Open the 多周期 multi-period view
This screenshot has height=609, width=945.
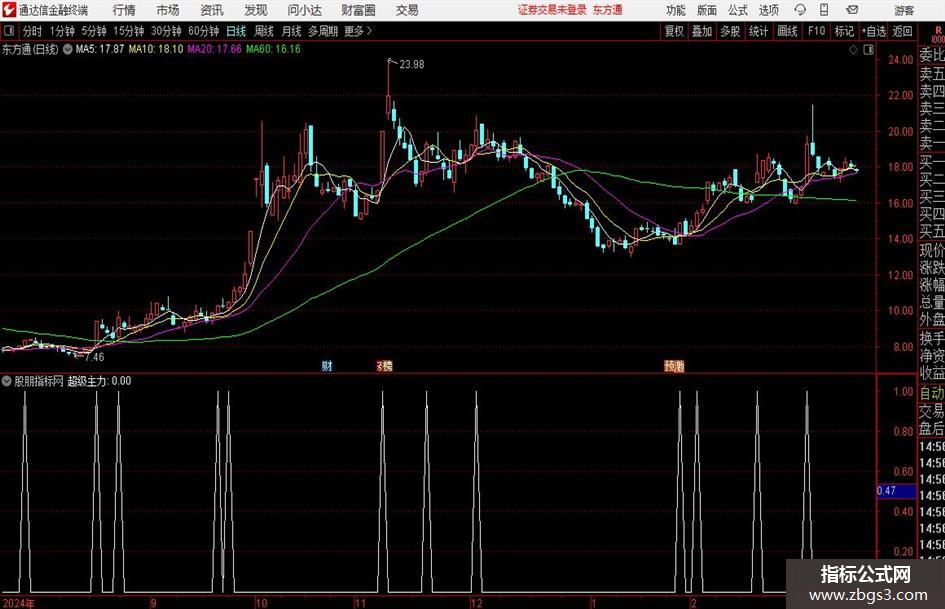(323, 31)
